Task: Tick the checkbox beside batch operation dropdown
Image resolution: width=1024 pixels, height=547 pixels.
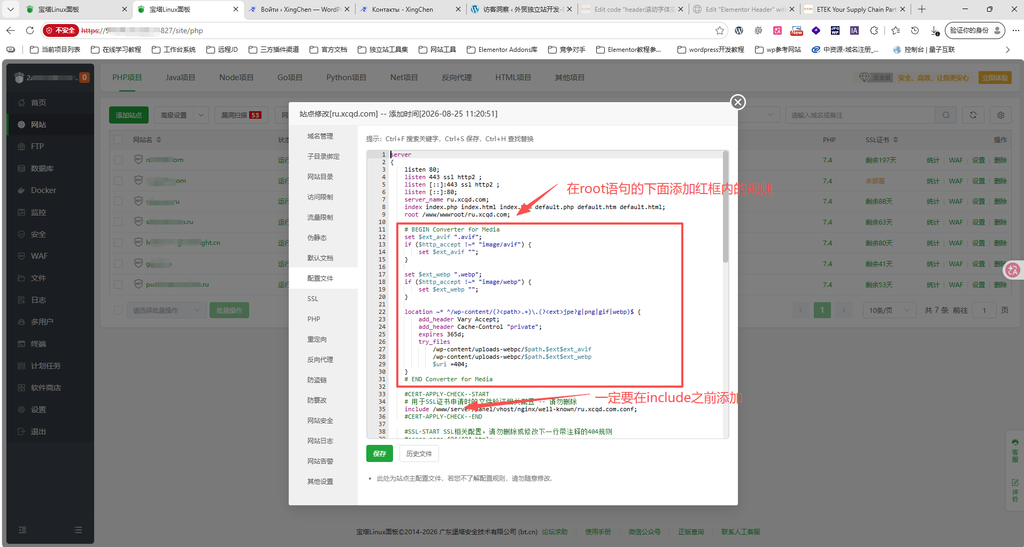Action: click(118, 310)
